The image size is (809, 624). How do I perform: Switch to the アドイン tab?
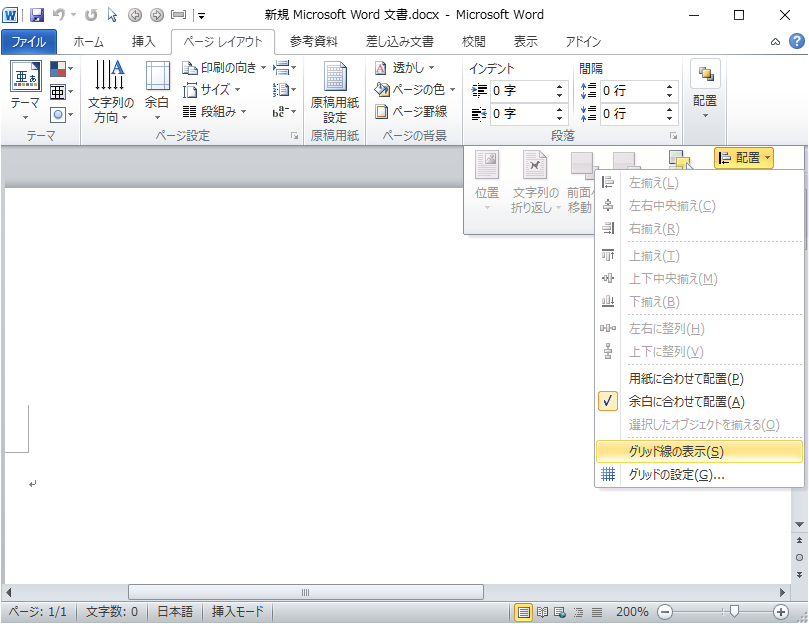tap(583, 42)
